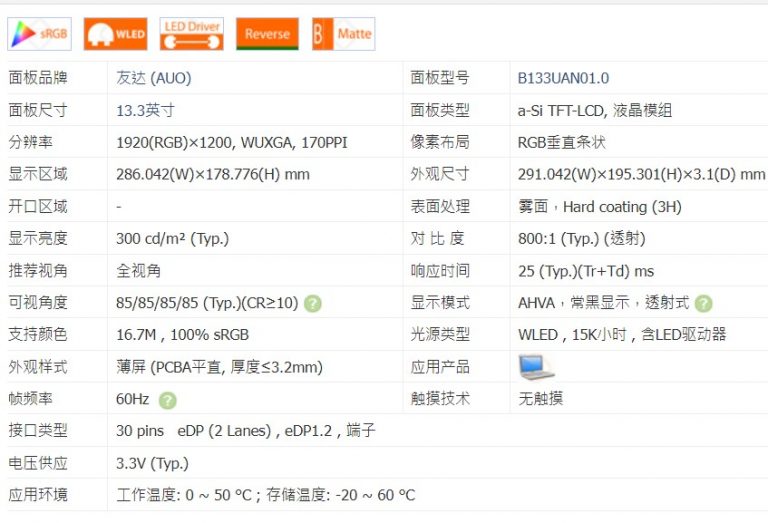Click the sRGB color gamut badge
Screen dimensions: 768x523
coord(40,34)
